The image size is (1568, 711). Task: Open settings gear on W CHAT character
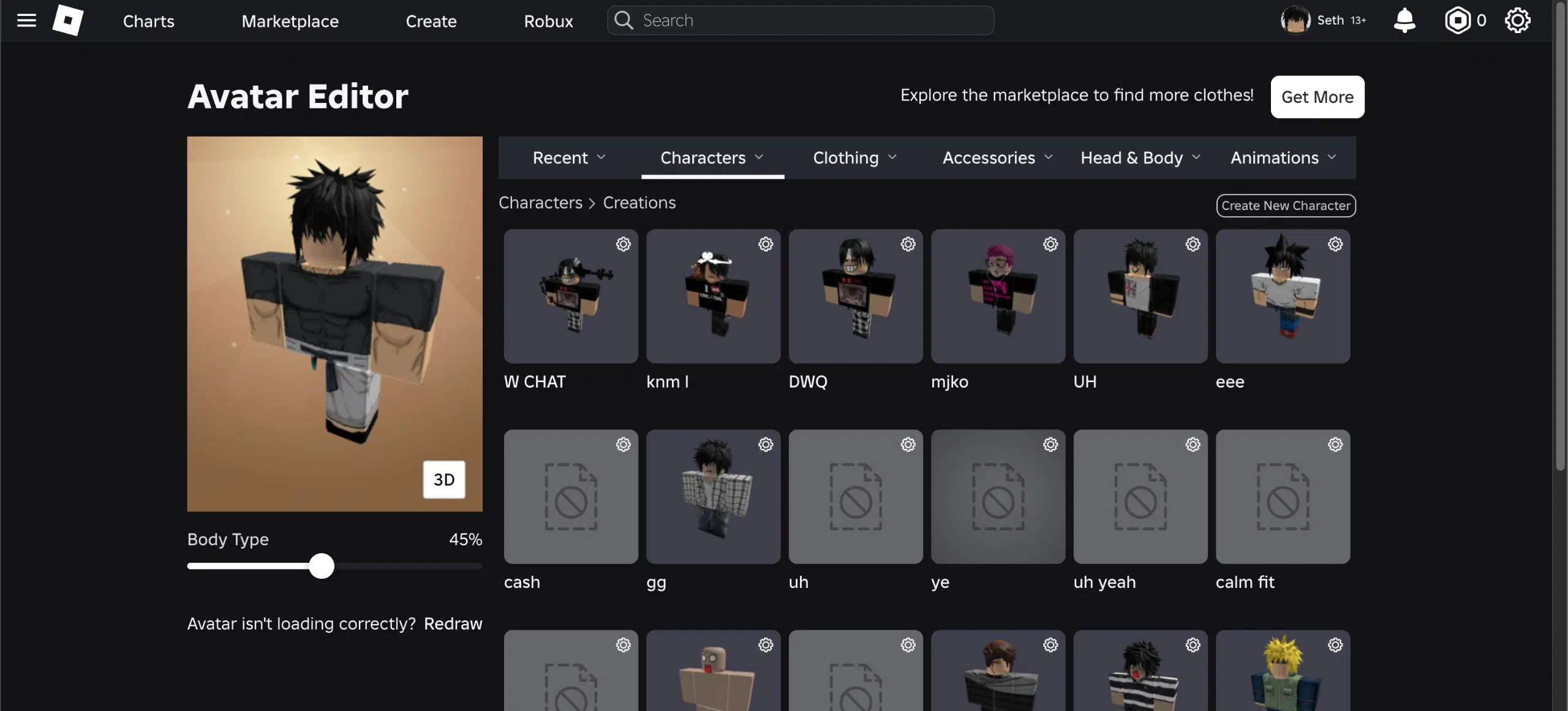click(x=623, y=244)
